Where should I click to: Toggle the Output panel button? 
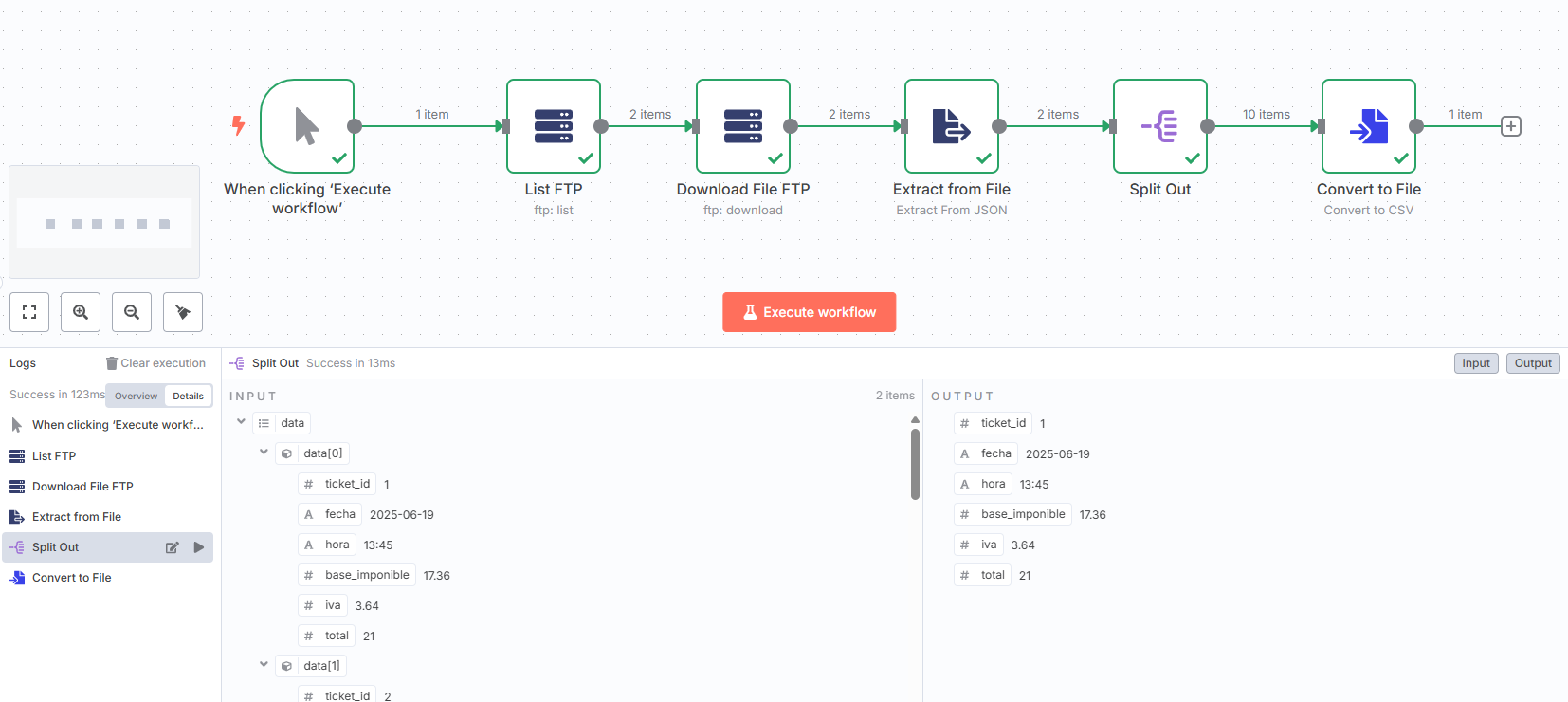coord(1533,363)
